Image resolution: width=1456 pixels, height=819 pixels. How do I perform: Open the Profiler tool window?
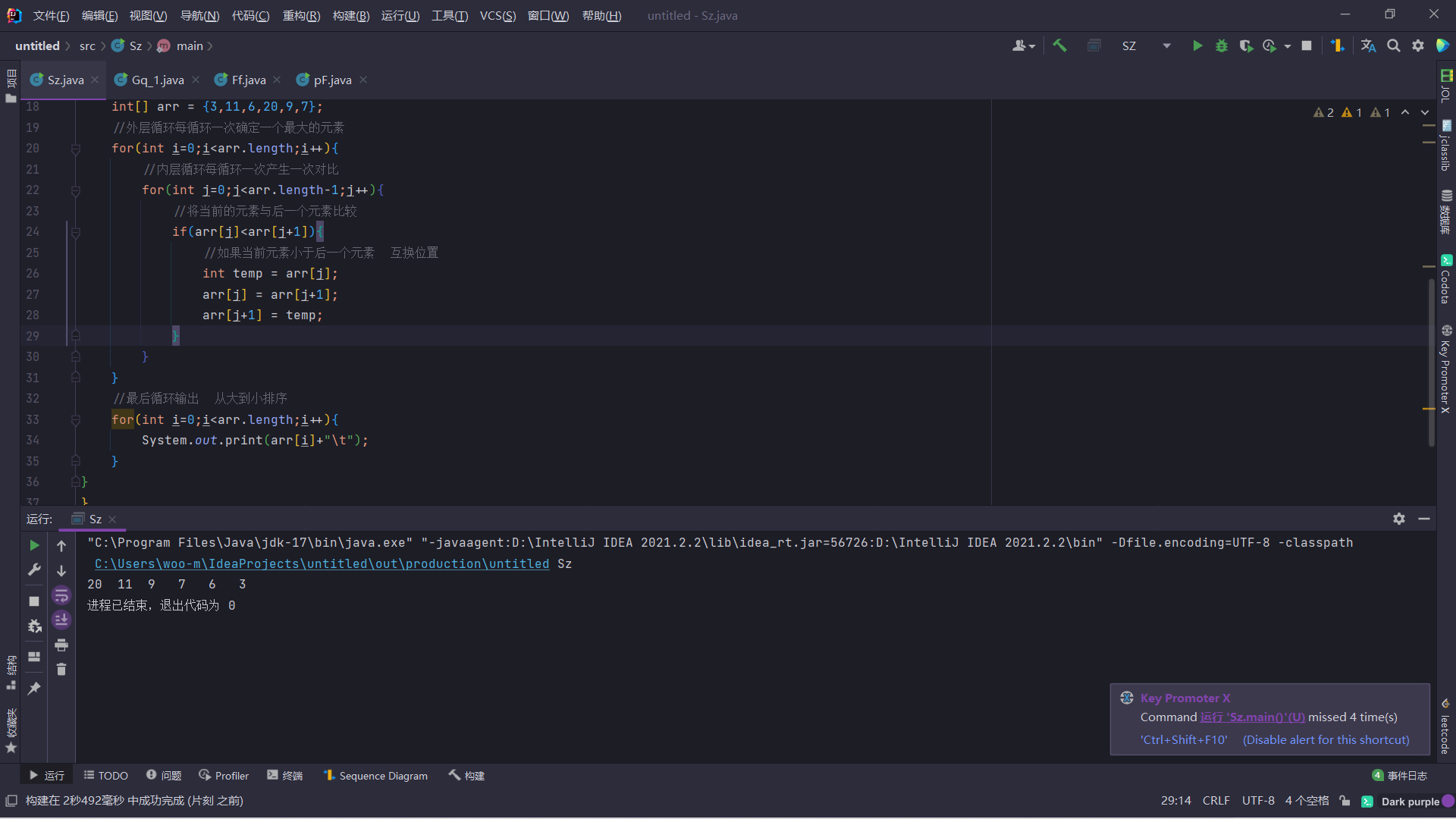pyautogui.click(x=224, y=776)
